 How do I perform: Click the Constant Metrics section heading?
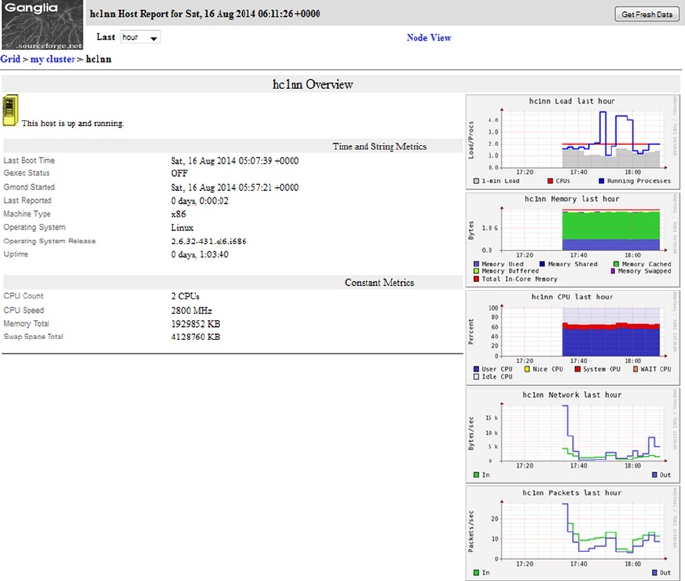click(379, 282)
